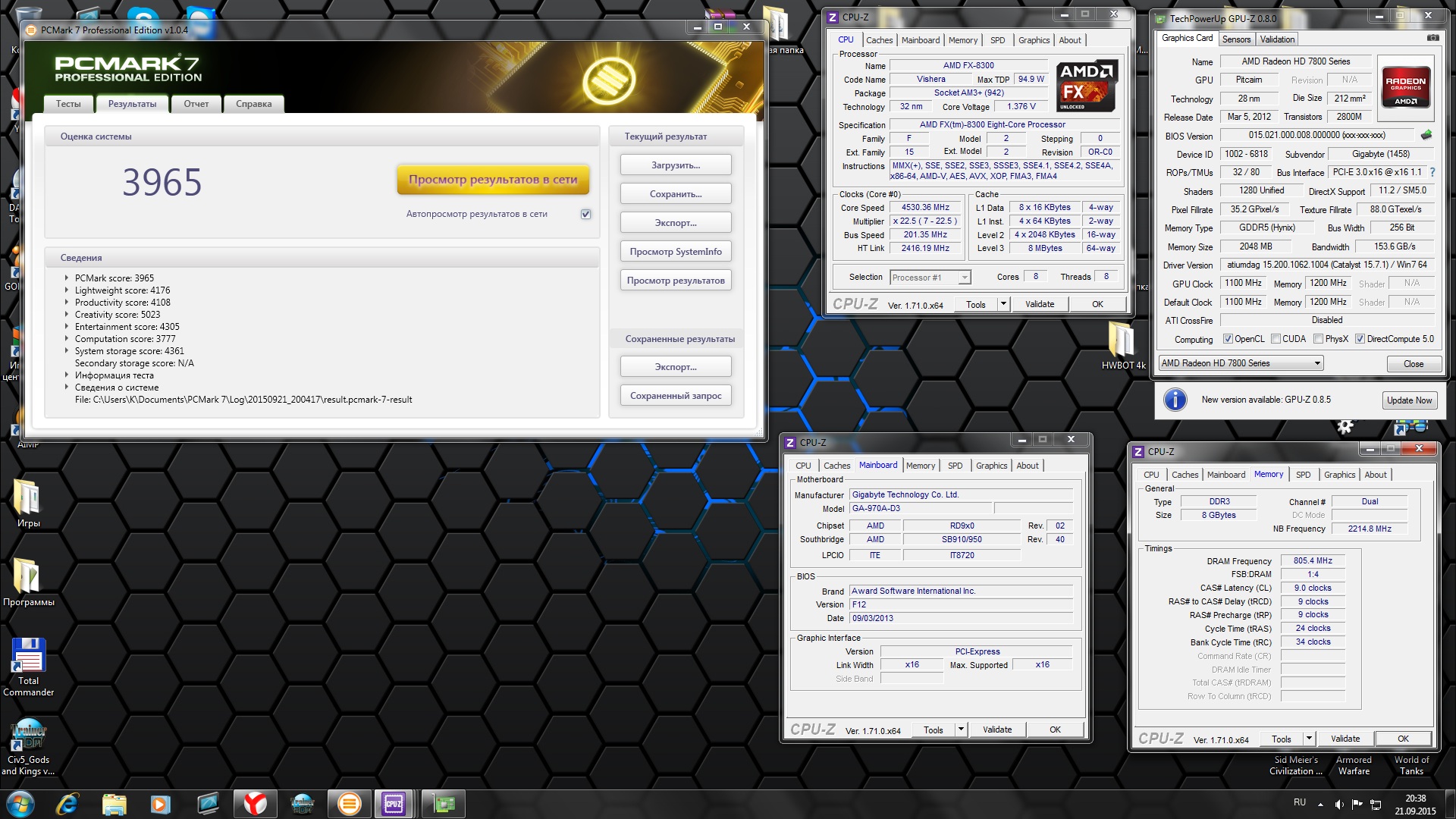
Task: Click Close button in GPU-Z
Action: tap(1414, 364)
